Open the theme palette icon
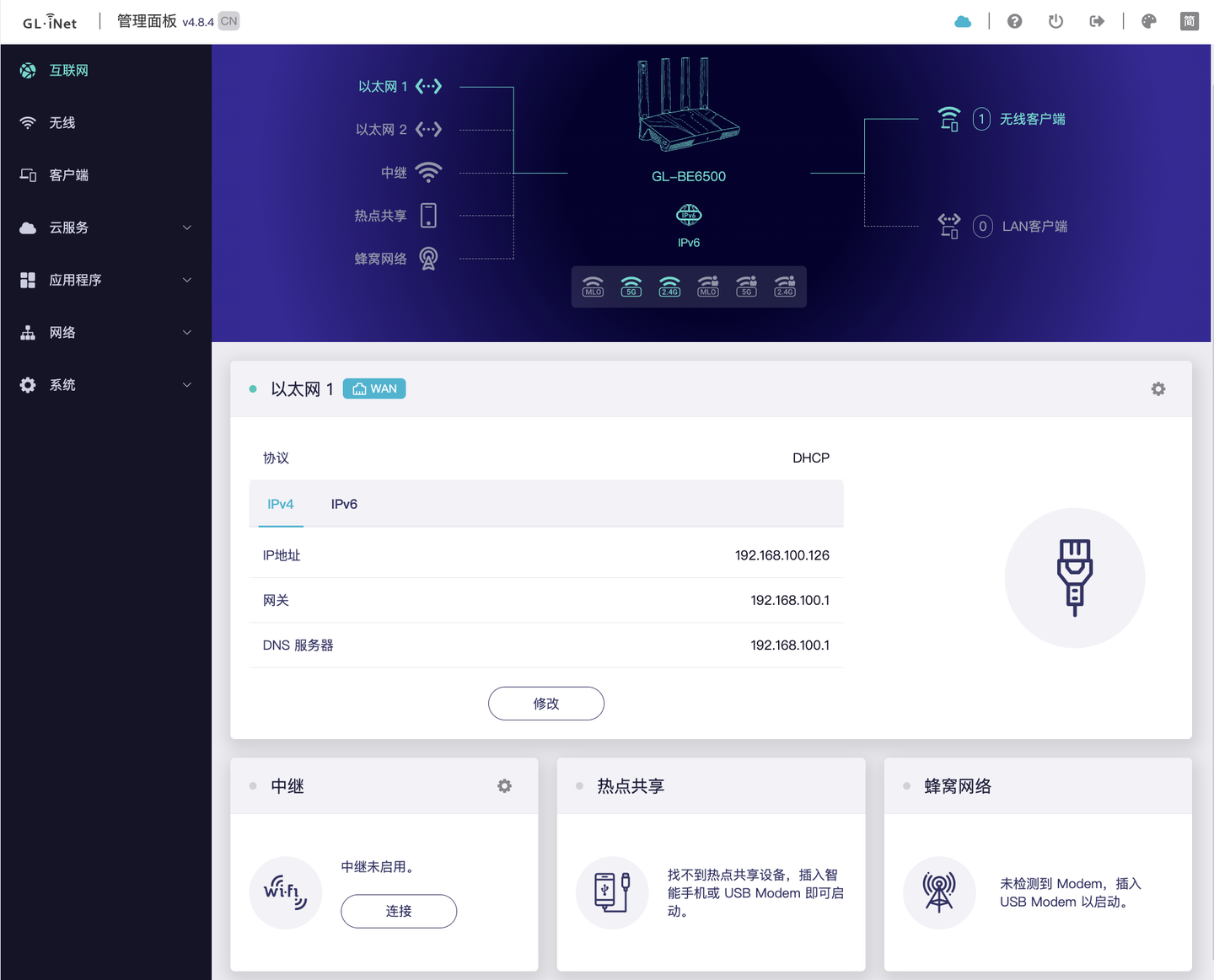Viewport: 1214px width, 980px height. click(1149, 21)
